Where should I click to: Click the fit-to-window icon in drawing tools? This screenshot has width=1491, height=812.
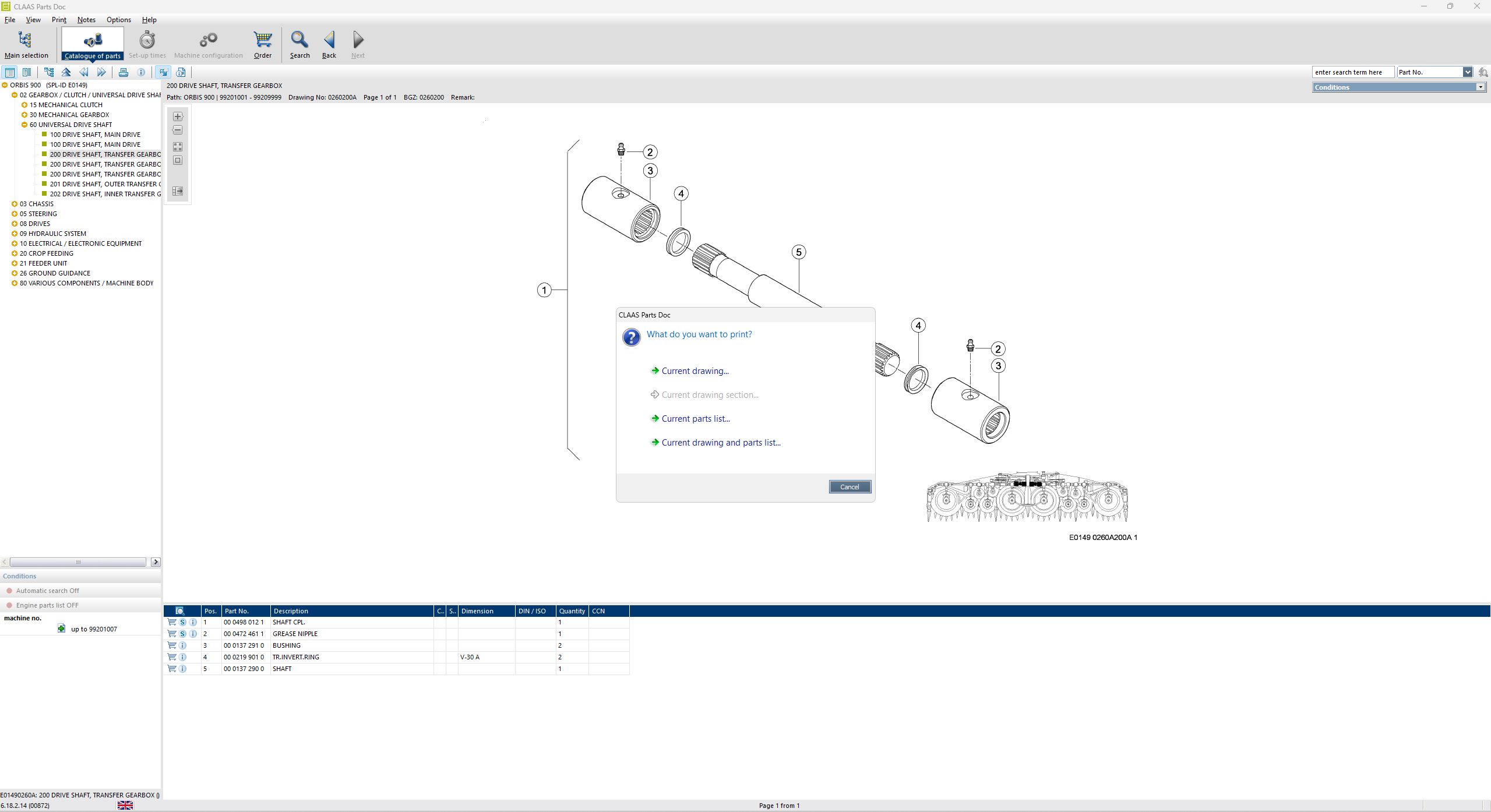coord(178,161)
